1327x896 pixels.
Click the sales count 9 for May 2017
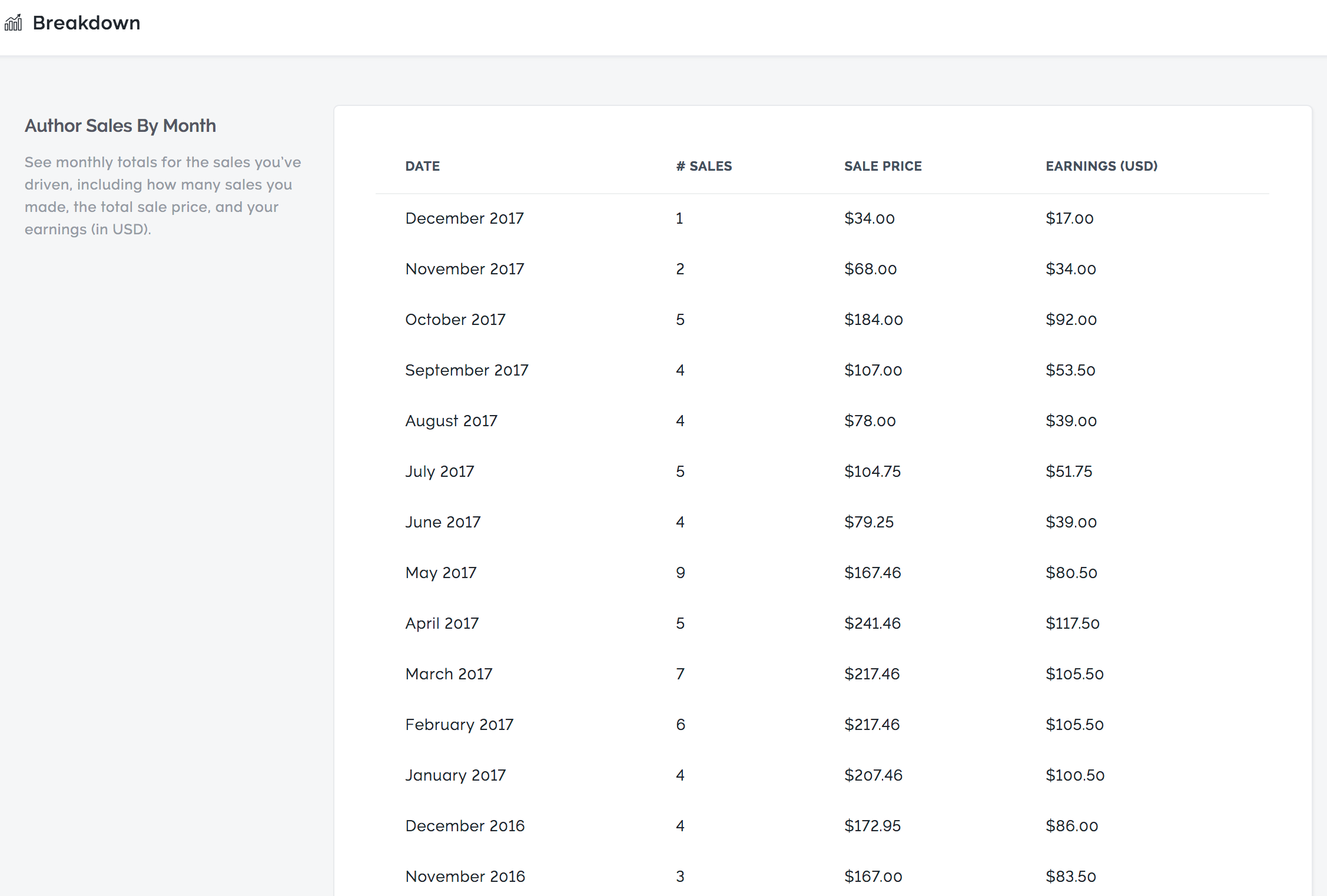pos(681,573)
